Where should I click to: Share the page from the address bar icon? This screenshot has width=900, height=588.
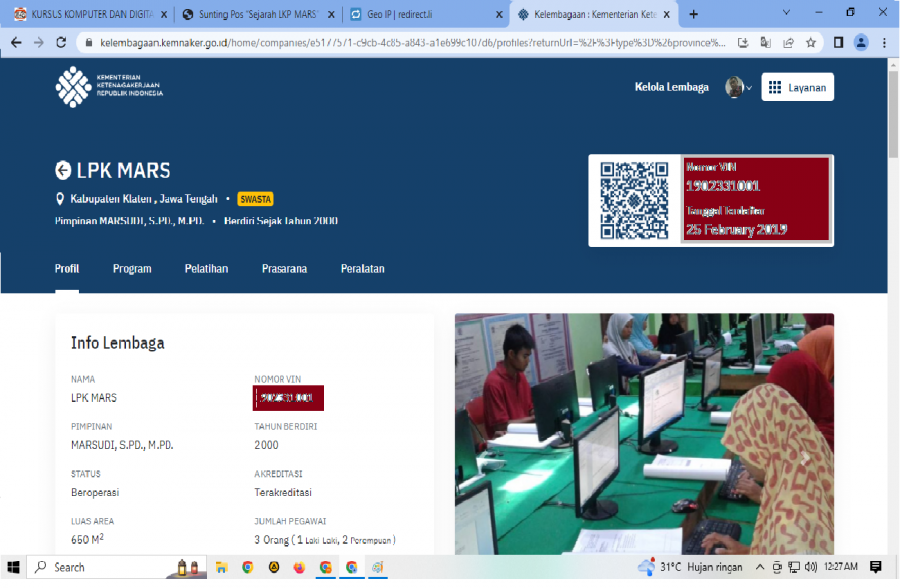[x=788, y=44]
